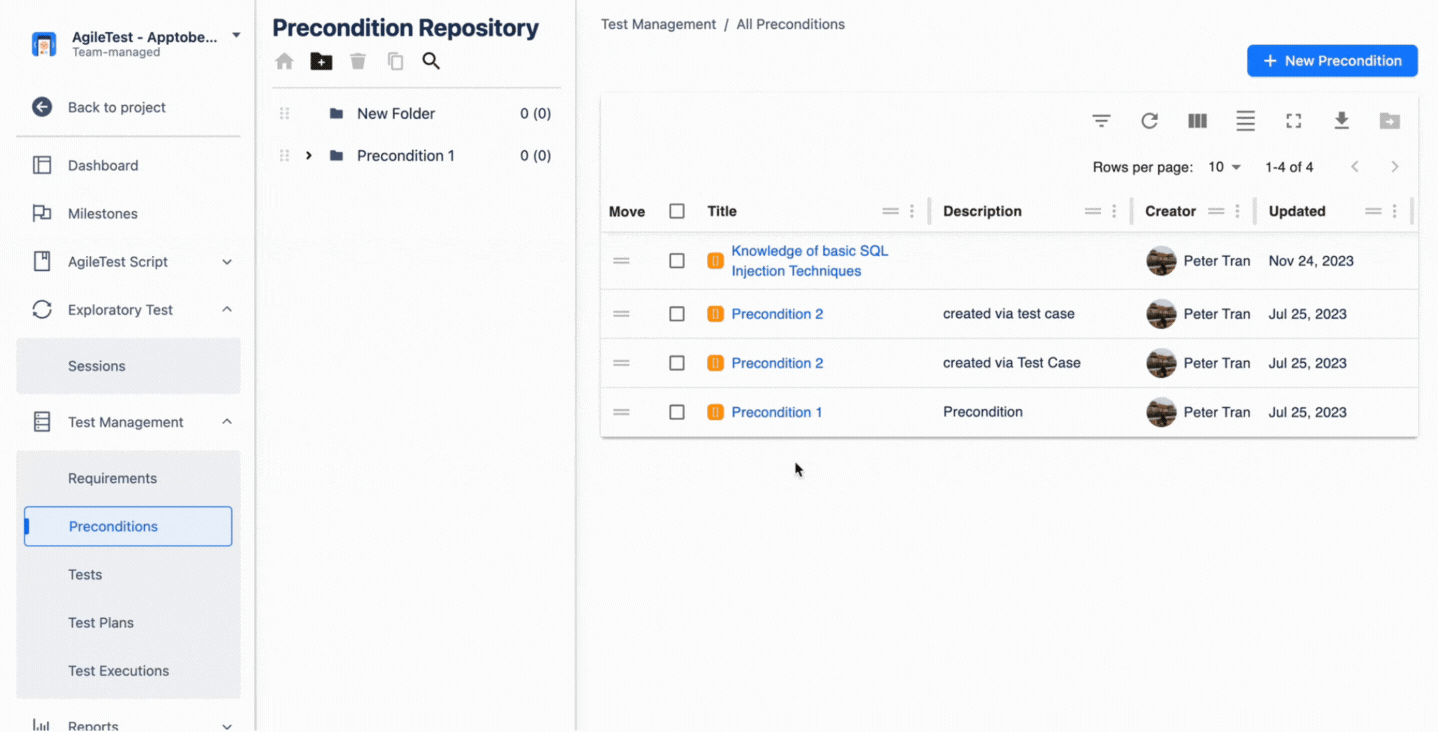The height and width of the screenshot is (732, 1438).
Task: Click the download export icon
Action: (x=1341, y=121)
